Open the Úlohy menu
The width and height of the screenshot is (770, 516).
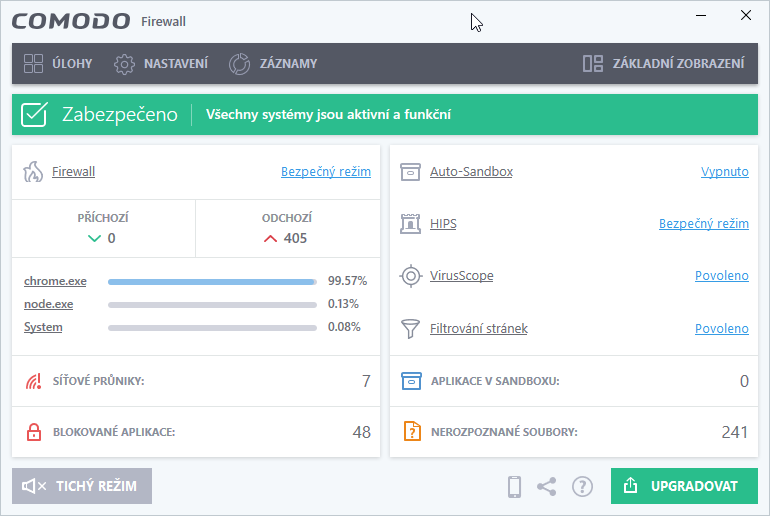coord(58,64)
